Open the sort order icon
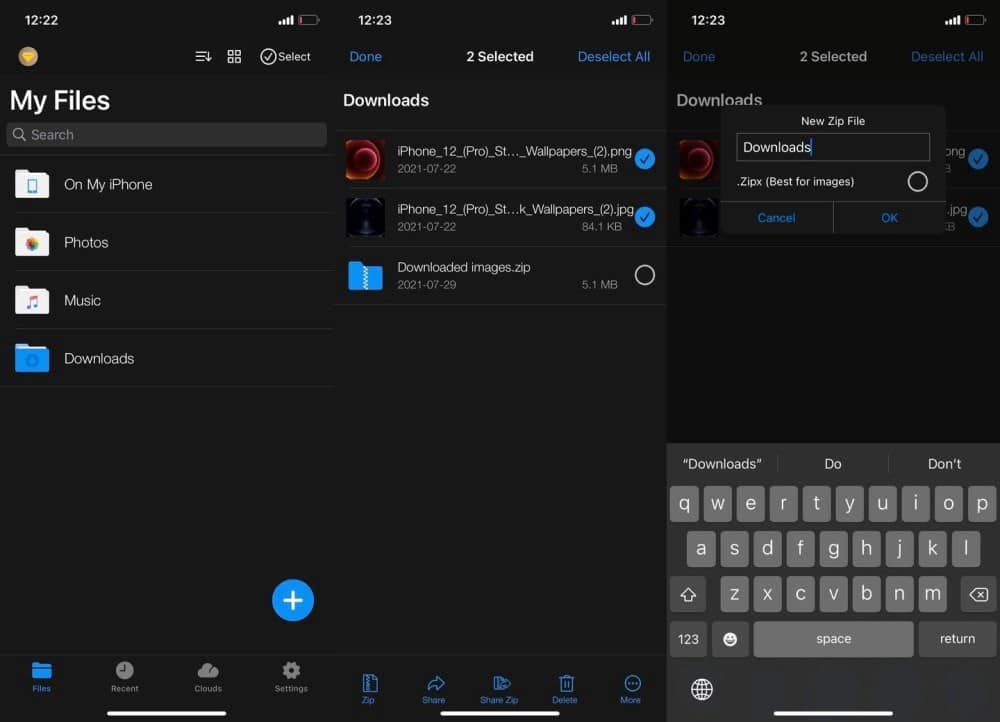This screenshot has height=722, width=1000. pos(203,57)
